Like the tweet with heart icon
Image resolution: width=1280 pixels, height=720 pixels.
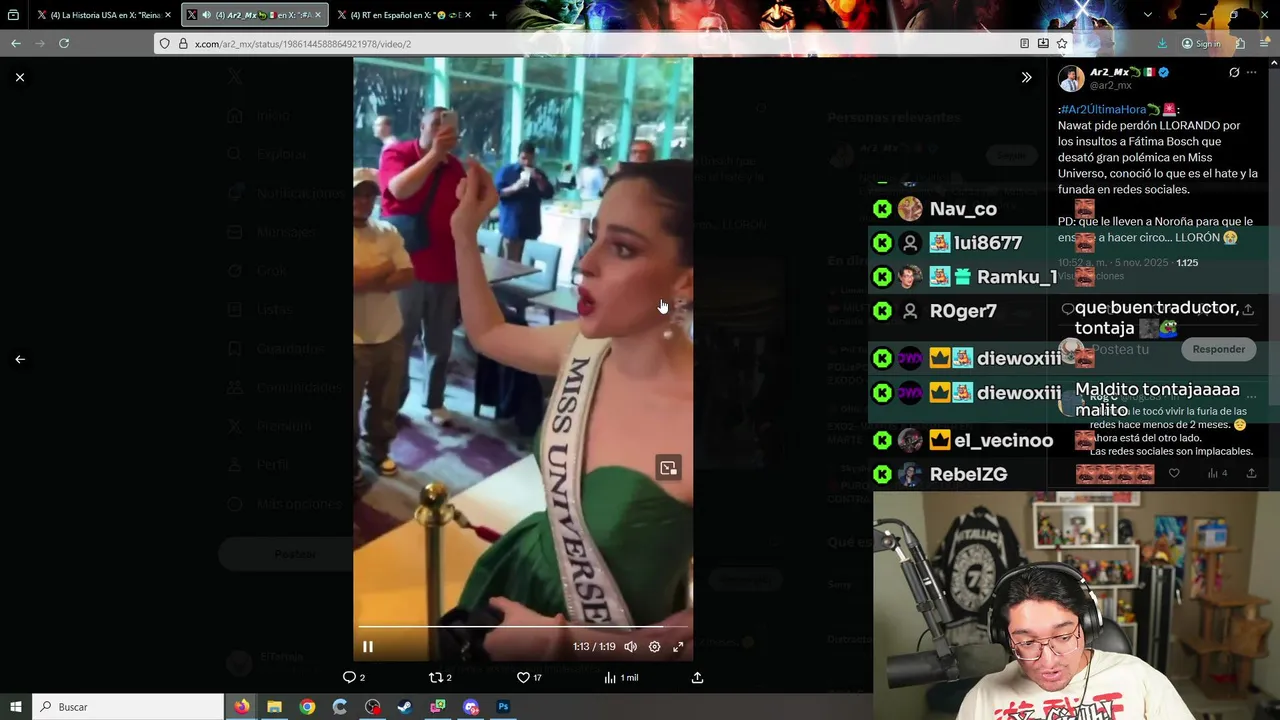tap(529, 678)
